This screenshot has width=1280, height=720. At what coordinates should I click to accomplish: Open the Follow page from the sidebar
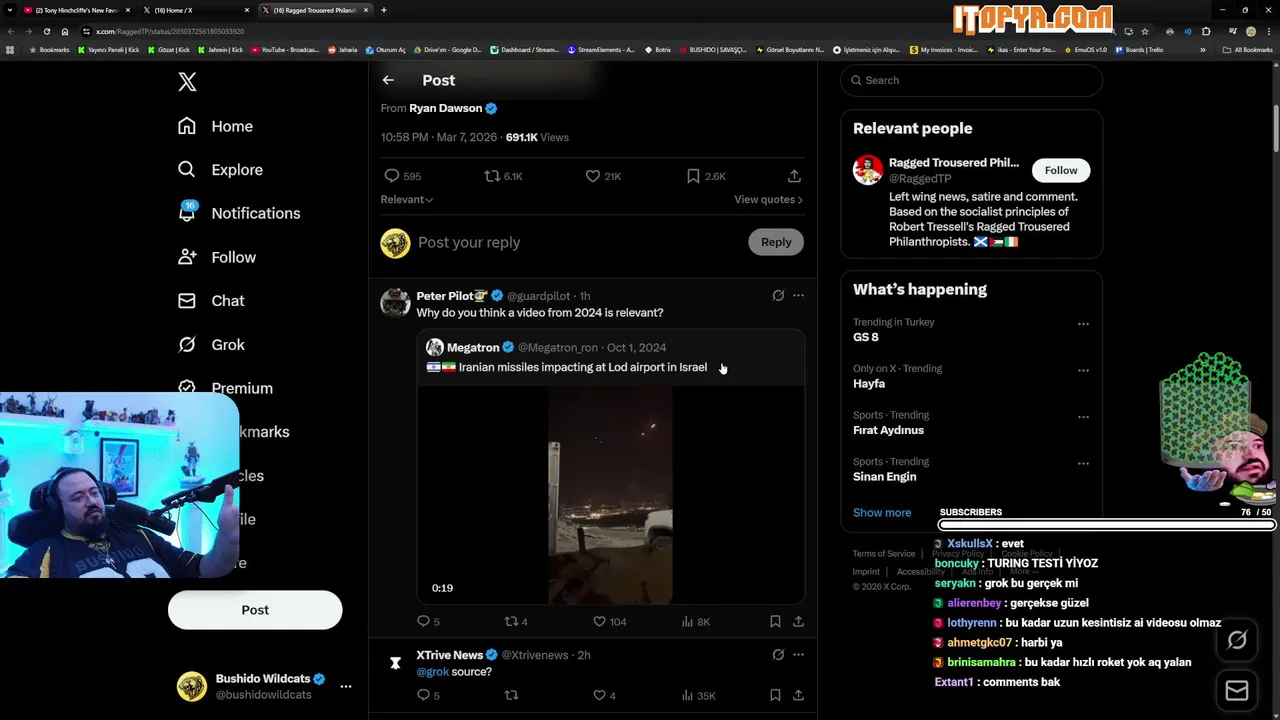pyautogui.click(x=216, y=257)
